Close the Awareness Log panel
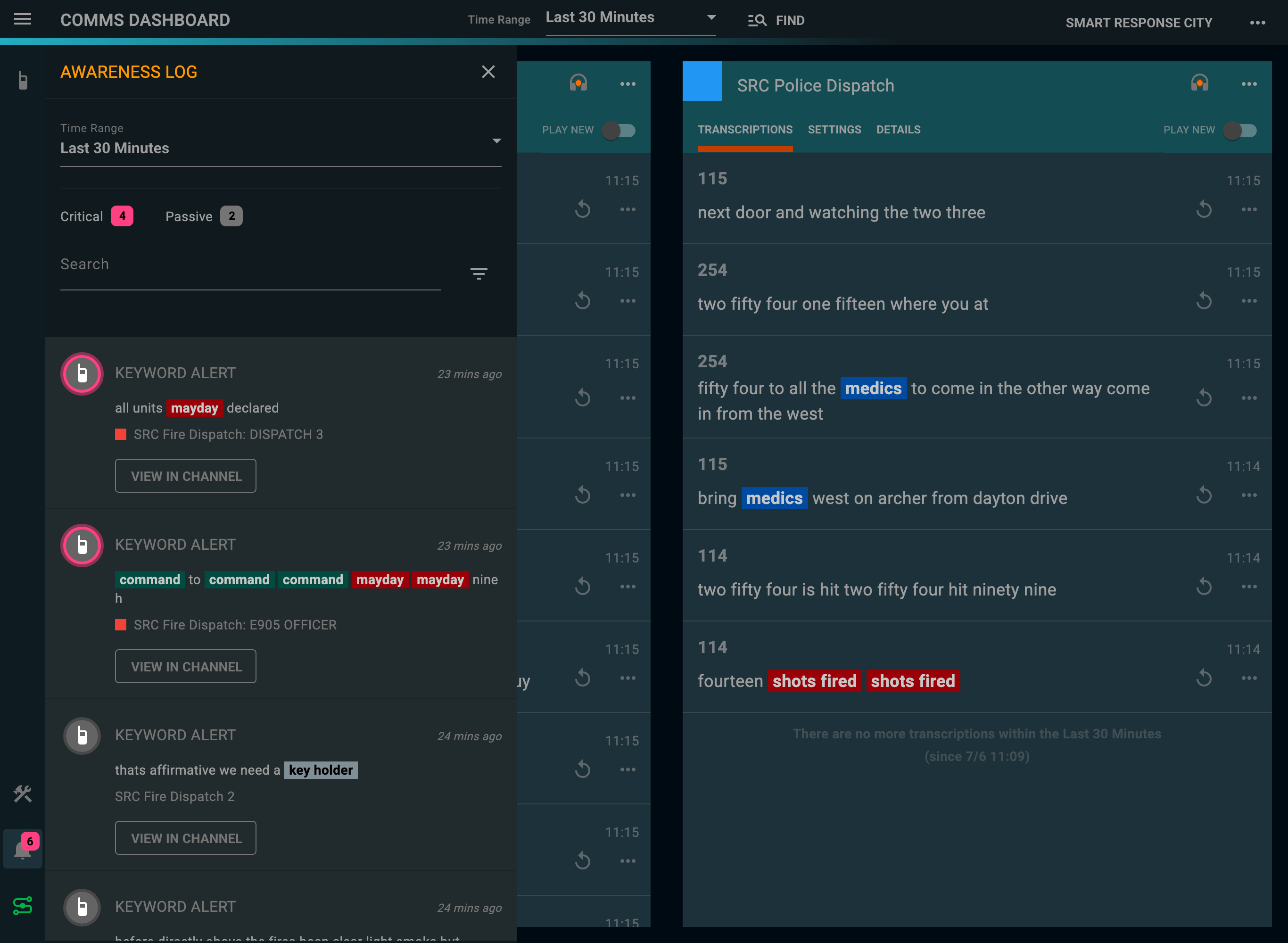Screen dimensions: 1288x943 tap(488, 72)
